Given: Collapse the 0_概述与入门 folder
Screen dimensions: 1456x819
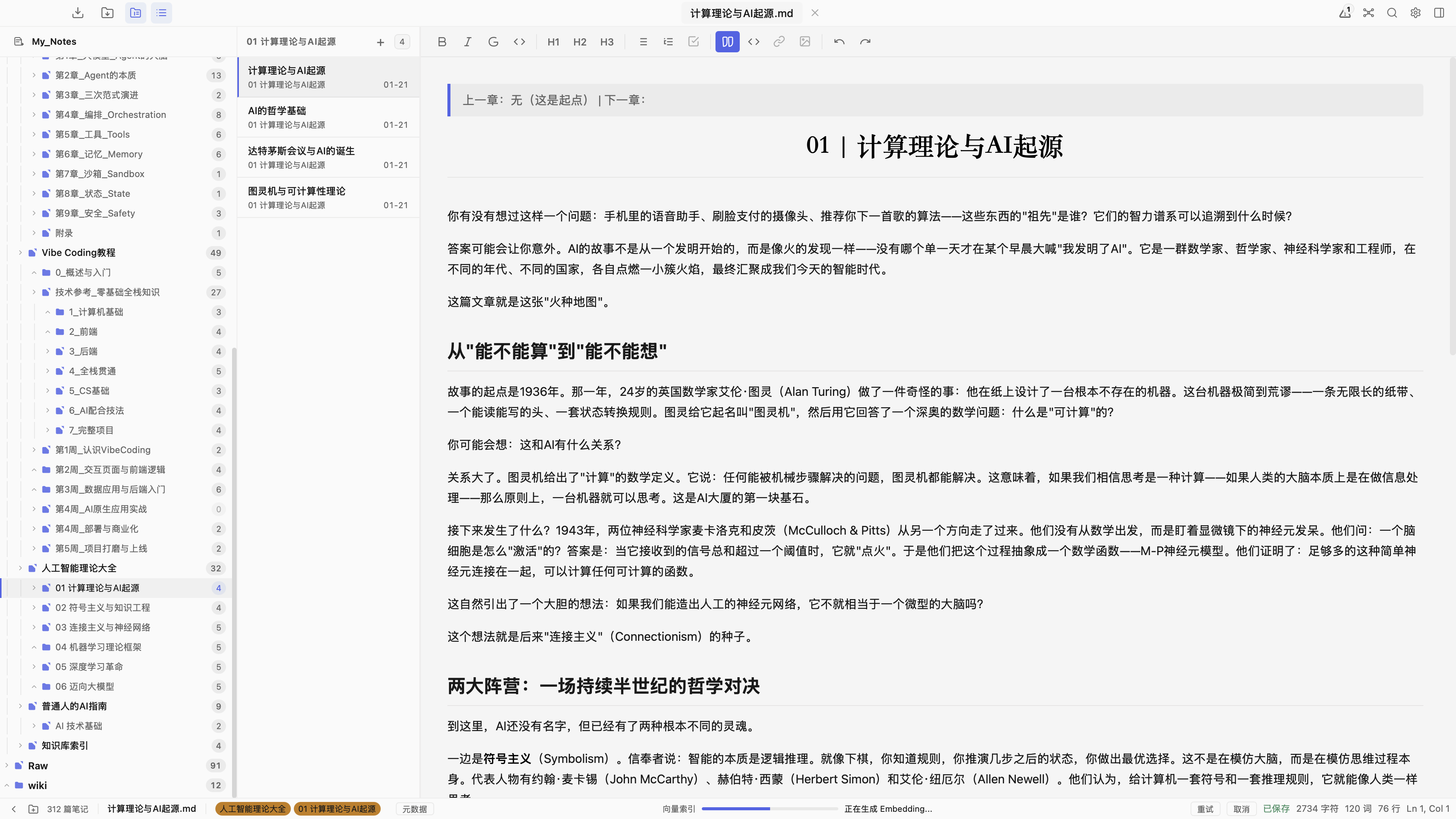Looking at the screenshot, I should click(x=34, y=273).
